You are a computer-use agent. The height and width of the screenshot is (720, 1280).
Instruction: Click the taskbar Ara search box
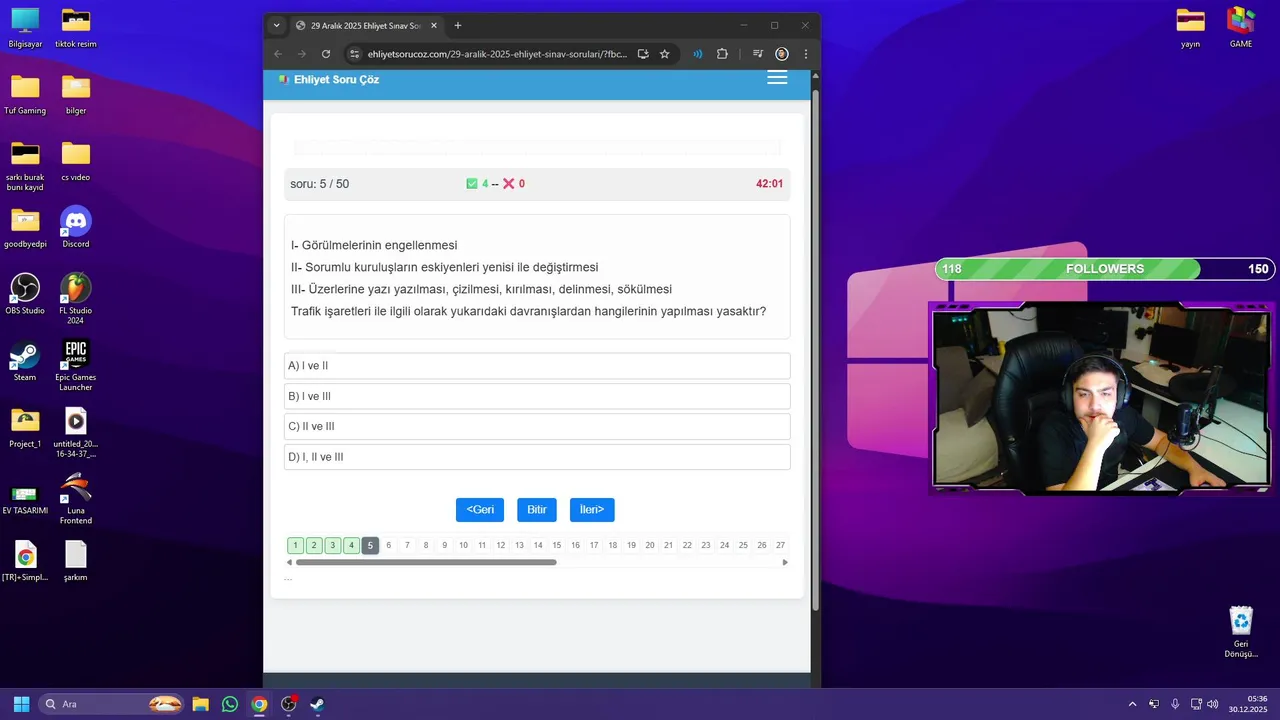click(113, 704)
